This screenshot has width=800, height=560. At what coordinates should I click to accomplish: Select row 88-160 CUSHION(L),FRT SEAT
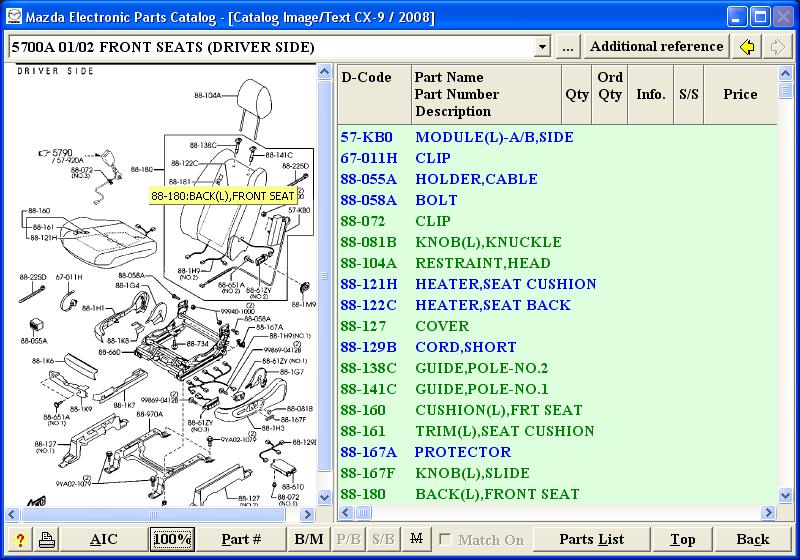[557, 410]
